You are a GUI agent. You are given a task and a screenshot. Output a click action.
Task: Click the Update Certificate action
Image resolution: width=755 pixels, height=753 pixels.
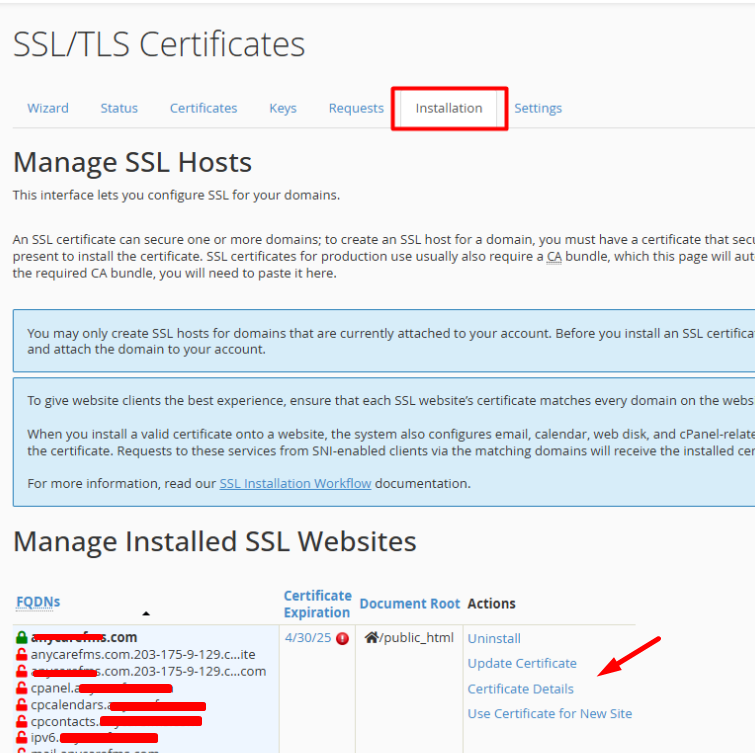522,663
